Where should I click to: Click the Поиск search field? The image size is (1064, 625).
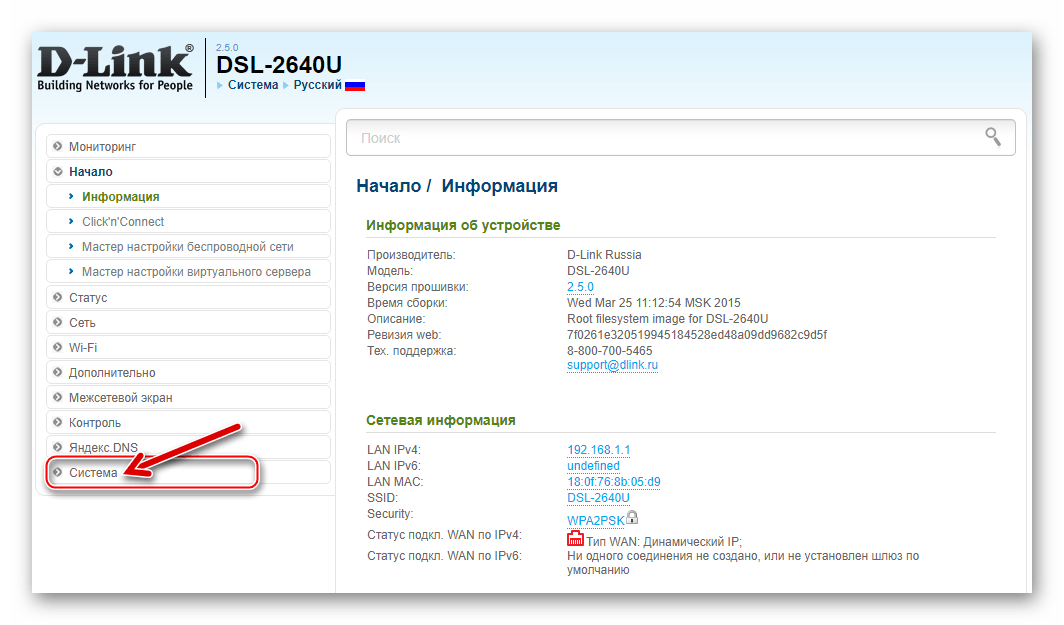(681, 138)
